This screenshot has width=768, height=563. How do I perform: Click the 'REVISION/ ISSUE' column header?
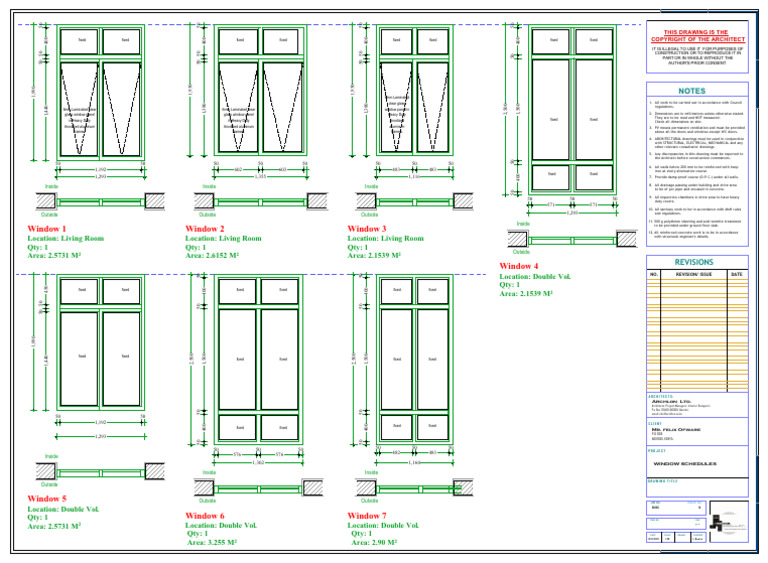(694, 274)
